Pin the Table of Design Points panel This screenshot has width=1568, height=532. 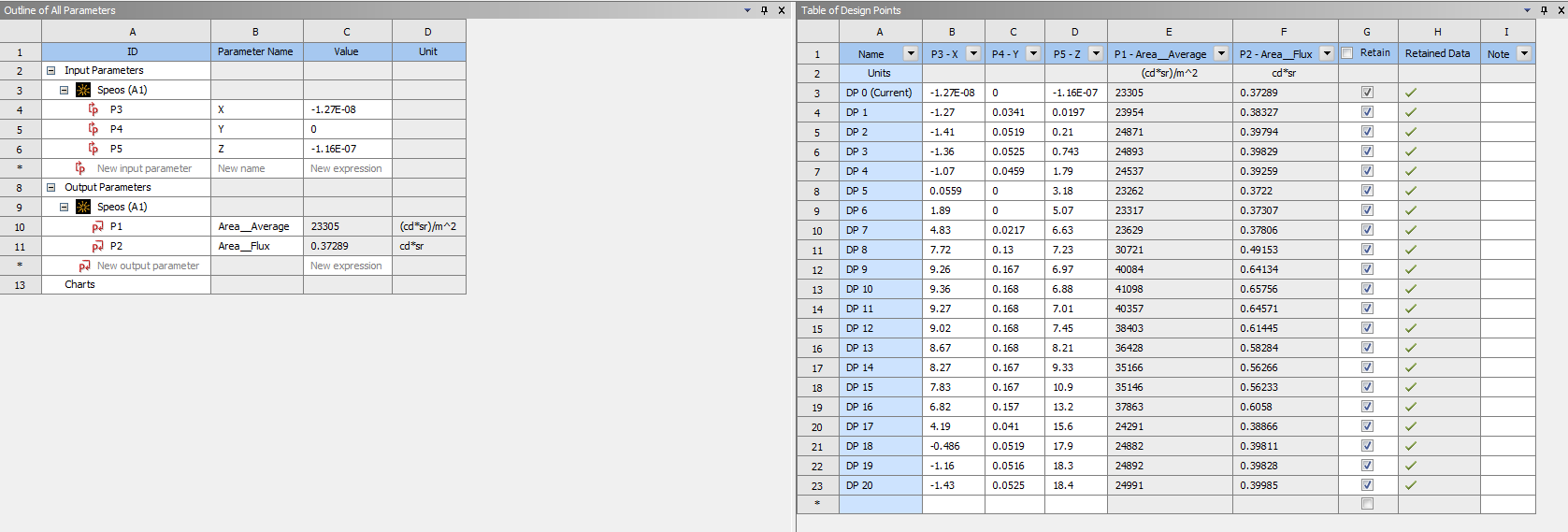[x=1544, y=10]
